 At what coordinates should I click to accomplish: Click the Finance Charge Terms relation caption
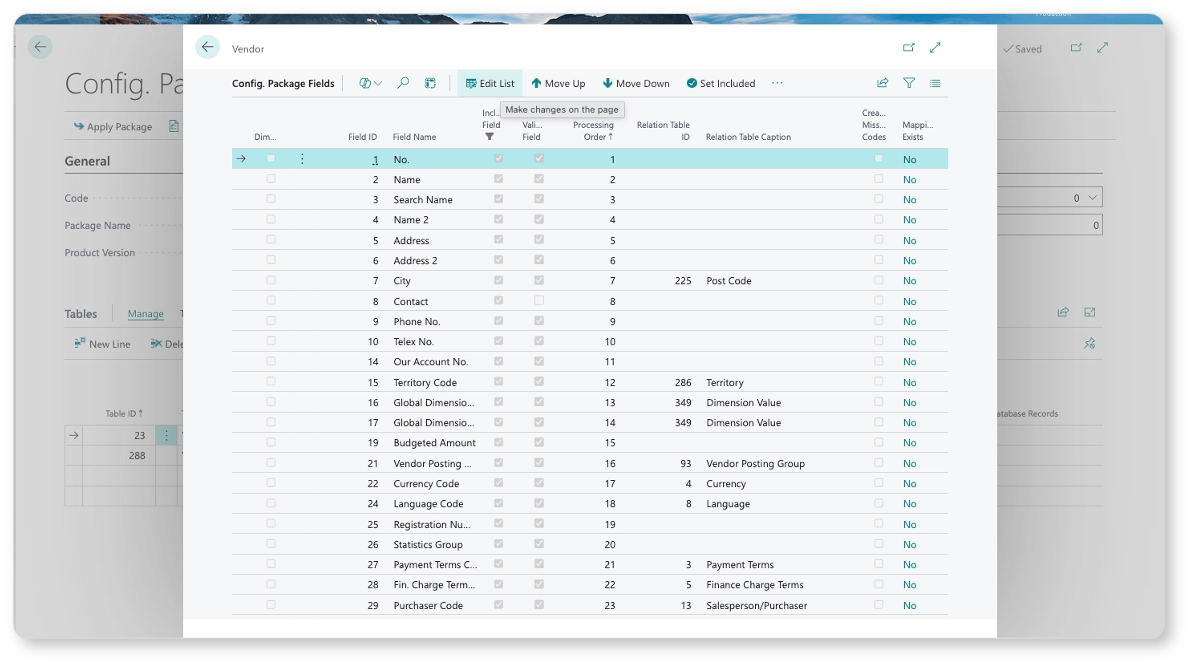pyautogui.click(x=754, y=585)
